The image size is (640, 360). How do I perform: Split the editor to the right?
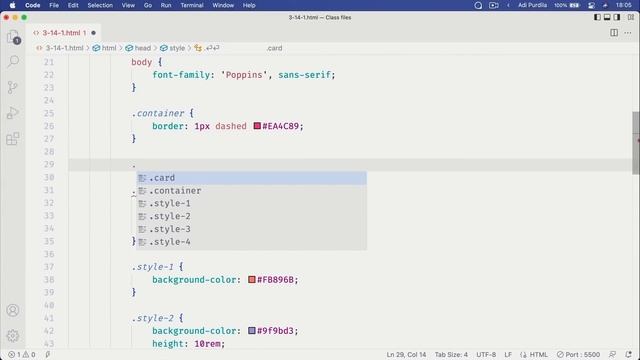click(614, 33)
